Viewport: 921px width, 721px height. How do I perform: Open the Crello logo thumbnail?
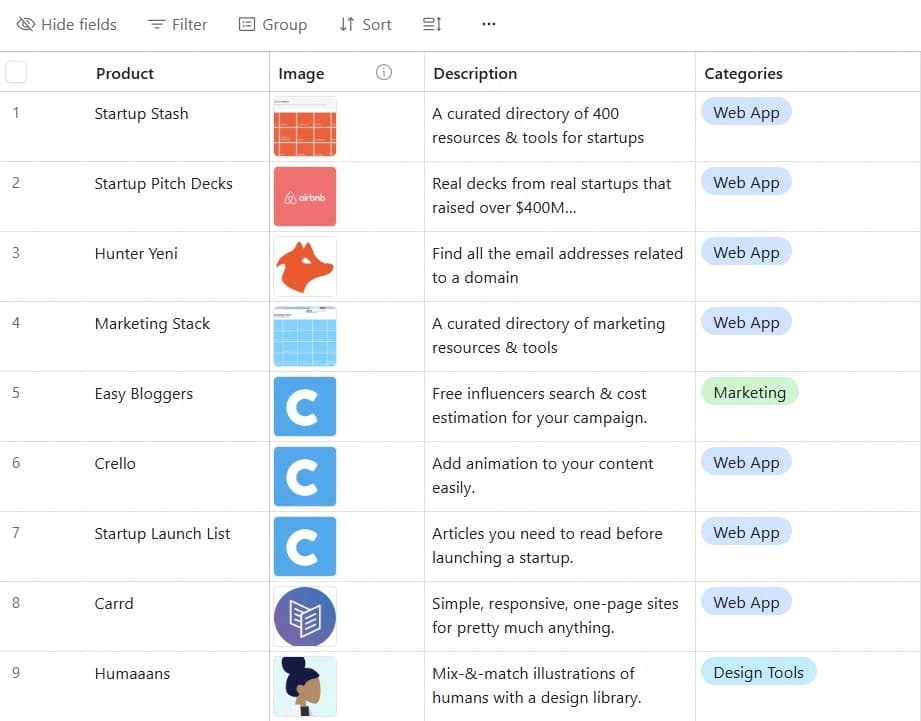(x=304, y=476)
